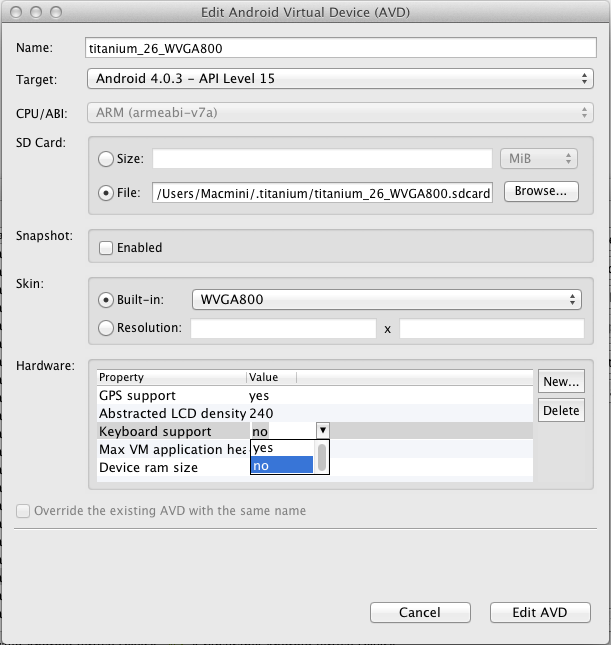Click the resolution width field

[283, 329]
